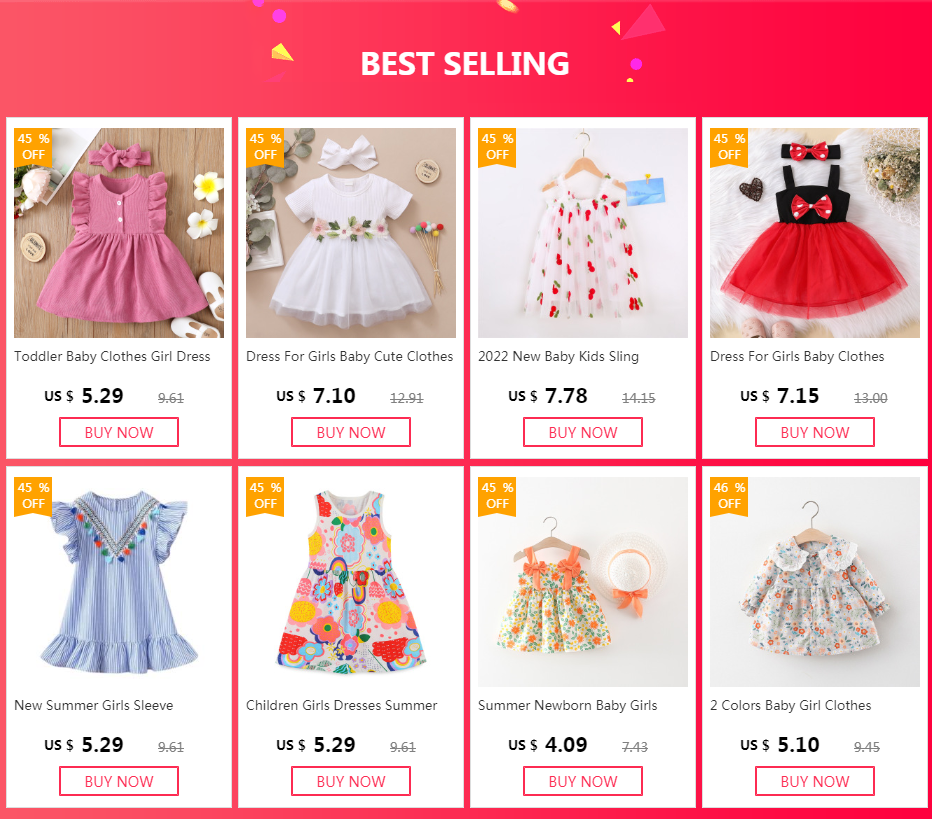Click BUY NOW under the 7.10 dress
This screenshot has height=819, width=932.
click(x=351, y=432)
